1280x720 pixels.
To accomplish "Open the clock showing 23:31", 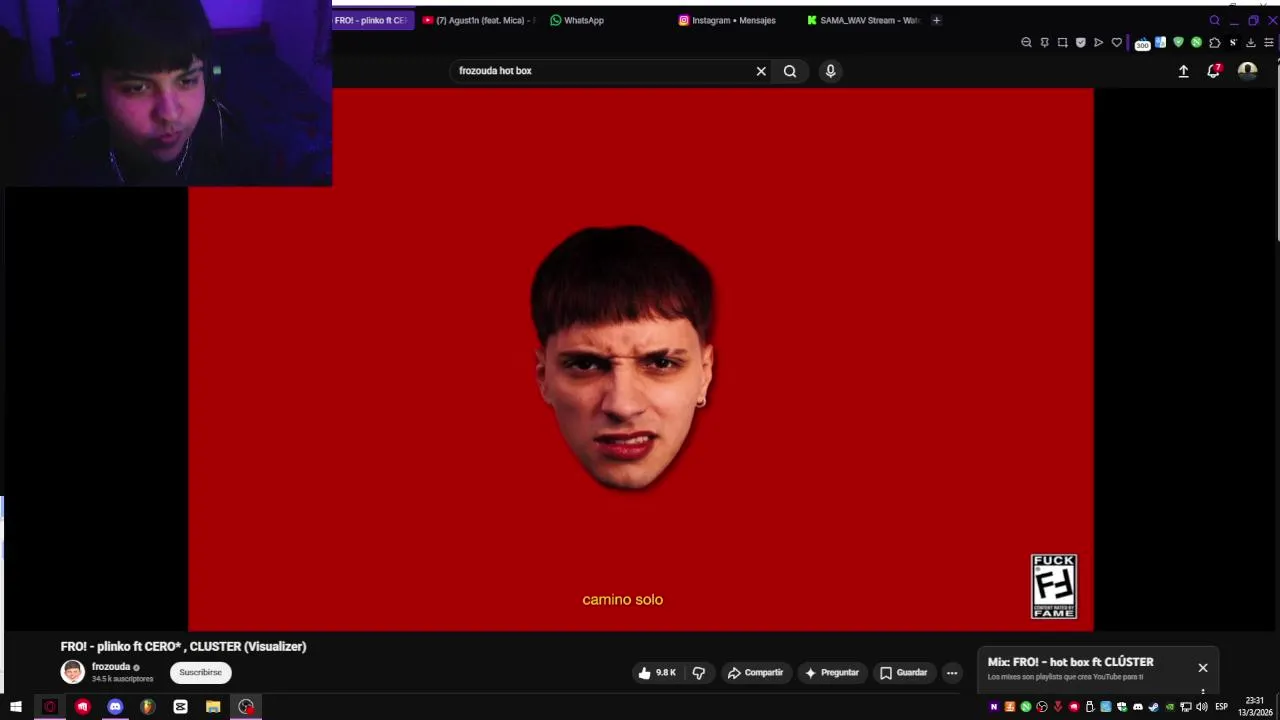I will coord(1255,706).
